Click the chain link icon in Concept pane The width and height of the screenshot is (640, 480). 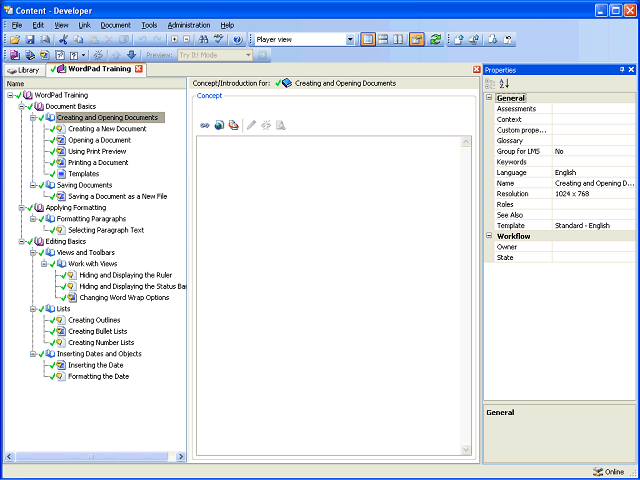(x=205, y=125)
